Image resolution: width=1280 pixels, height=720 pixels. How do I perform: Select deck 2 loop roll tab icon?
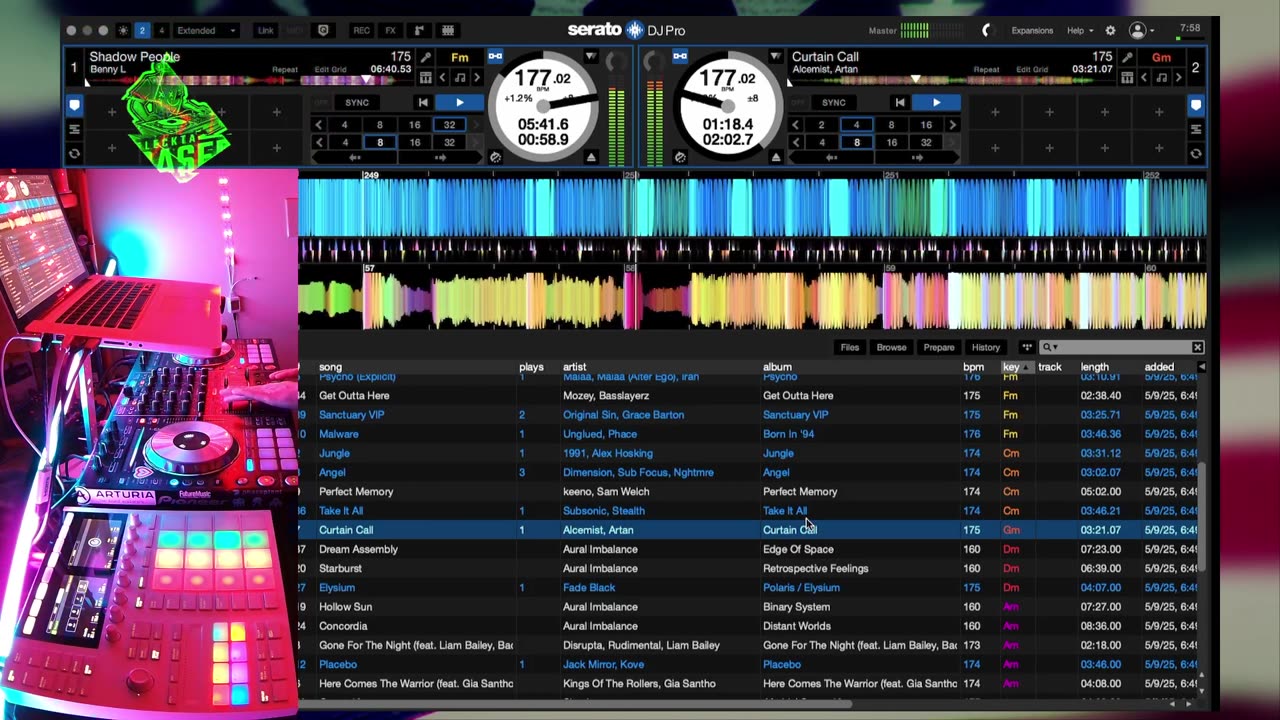coord(1196,153)
